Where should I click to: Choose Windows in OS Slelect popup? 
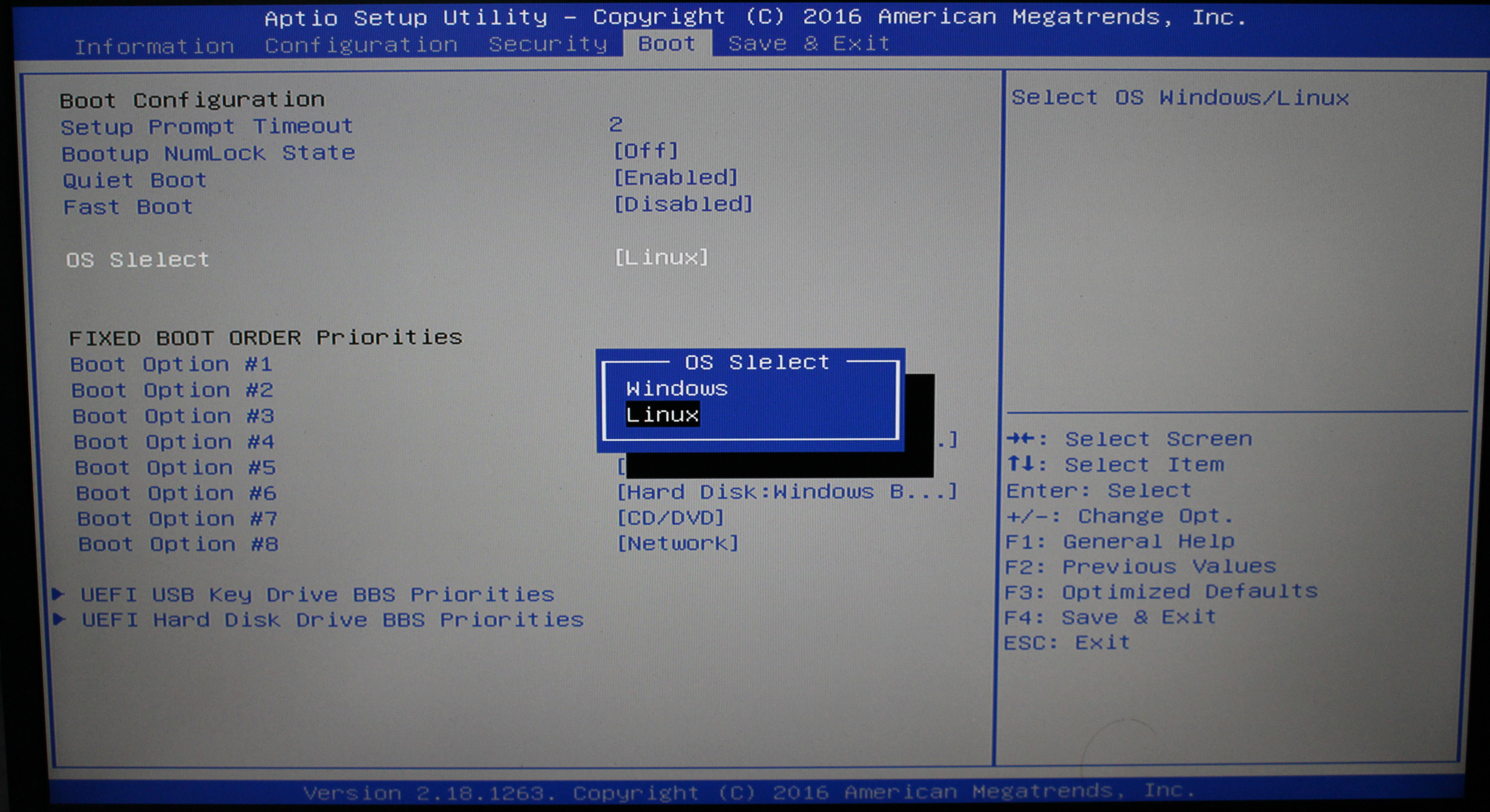676,389
